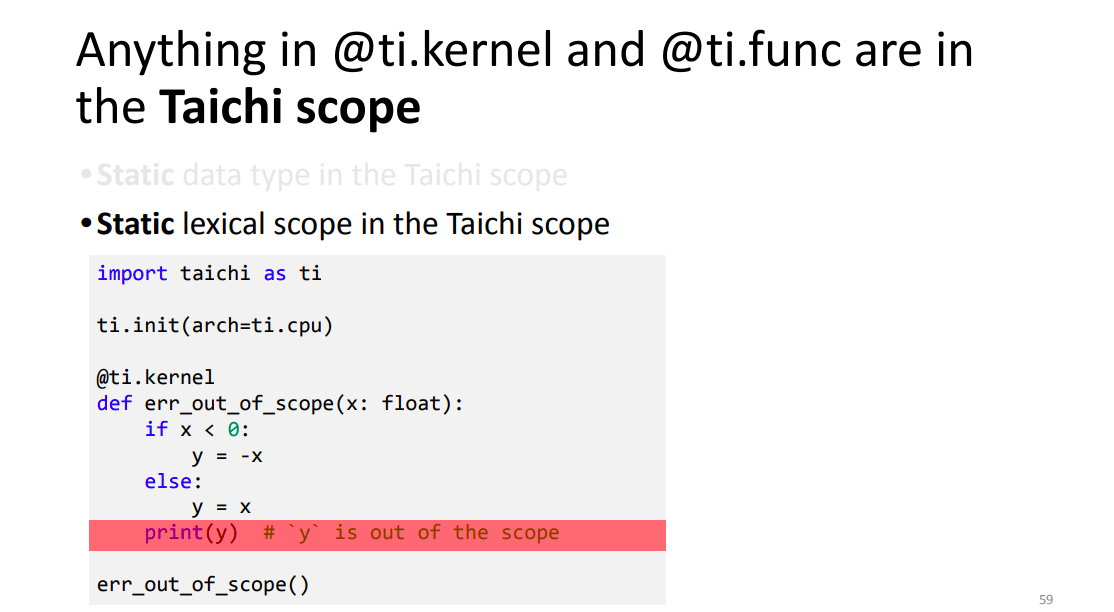Click the 'def' keyword in the code
The image size is (1114, 612).
click(x=114, y=404)
